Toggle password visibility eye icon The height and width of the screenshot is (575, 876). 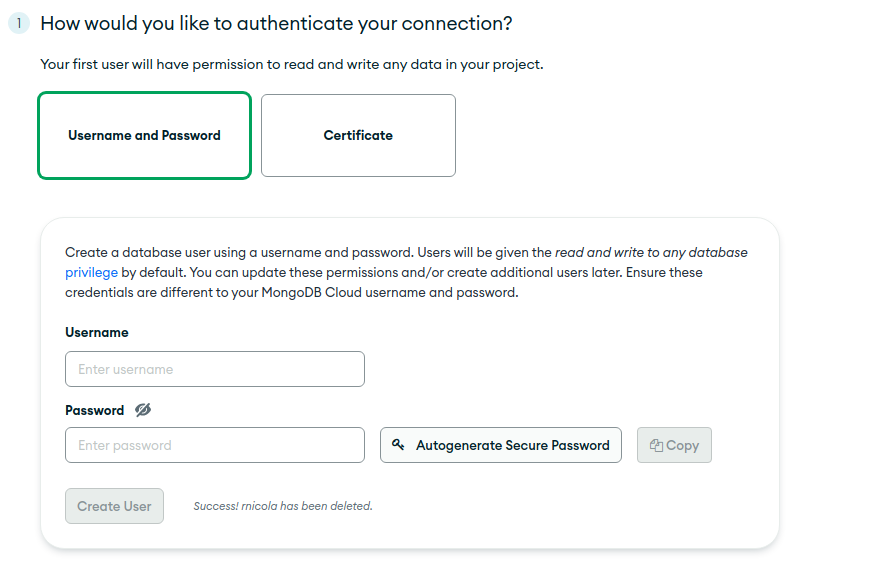(143, 410)
